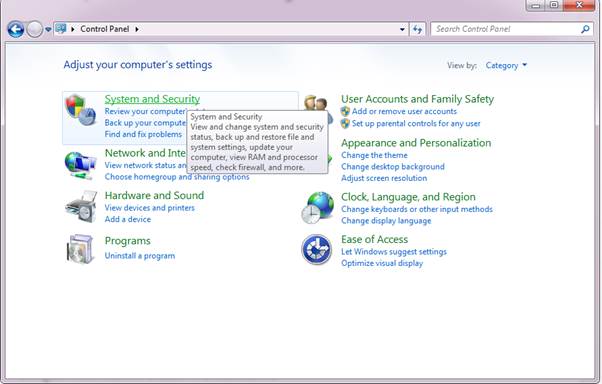Click the Control Panel icon in address bar
The height and width of the screenshot is (384, 602).
click(x=61, y=29)
